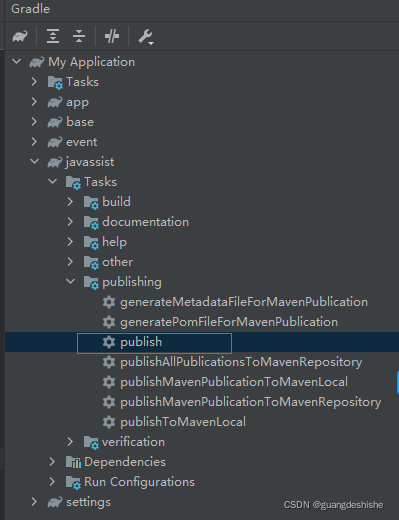Click the app module elephant icon
The image size is (399, 520).
tap(55, 102)
